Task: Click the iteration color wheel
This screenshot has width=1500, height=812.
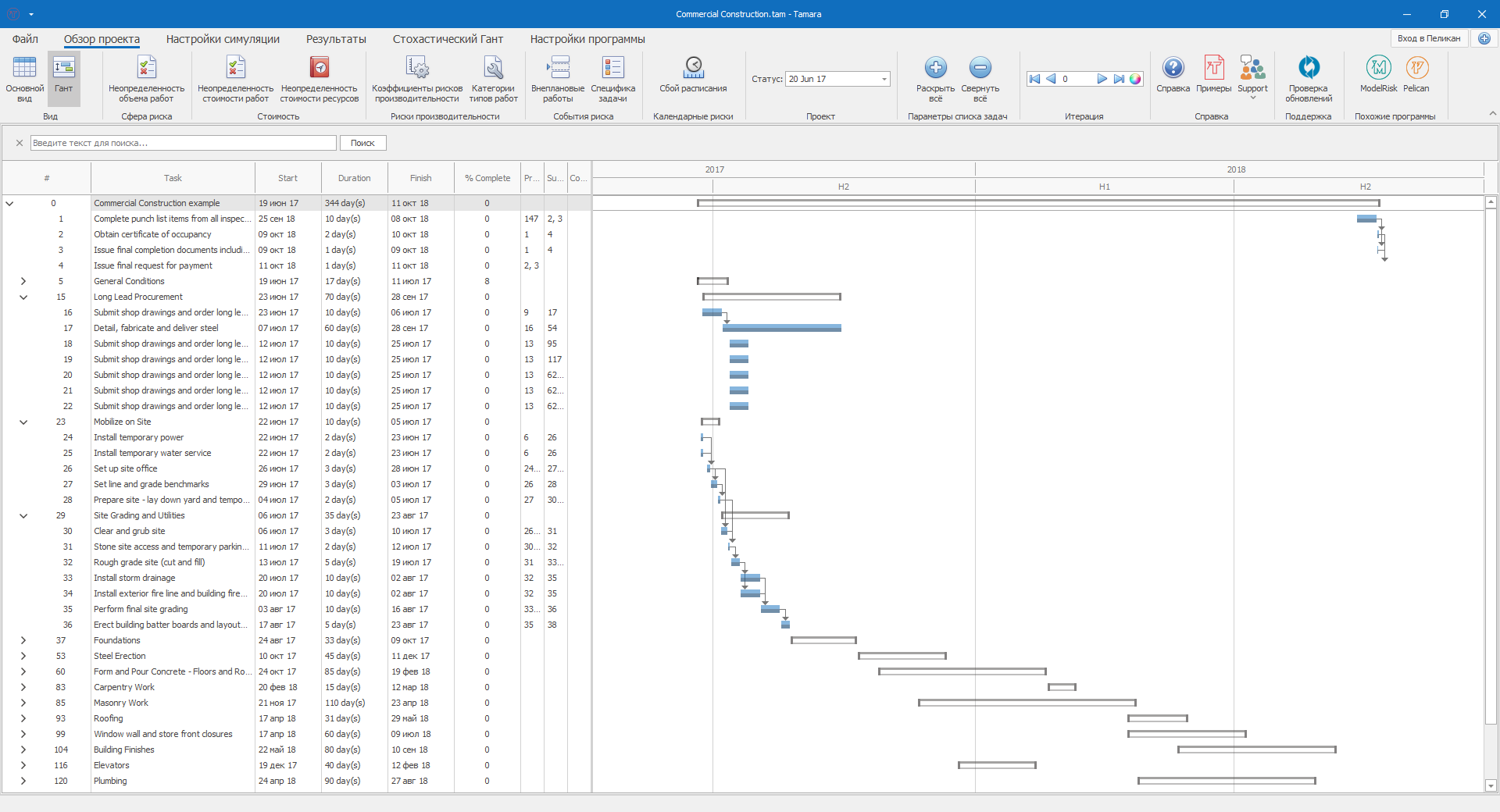Action: 1135,79
